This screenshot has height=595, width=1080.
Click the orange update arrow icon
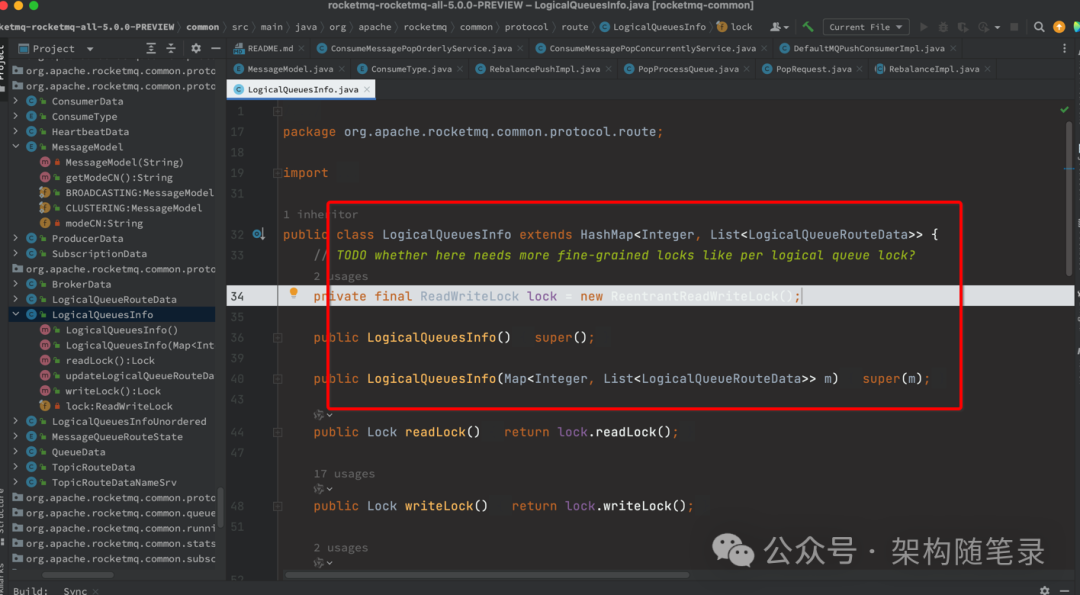[x=1059, y=27]
